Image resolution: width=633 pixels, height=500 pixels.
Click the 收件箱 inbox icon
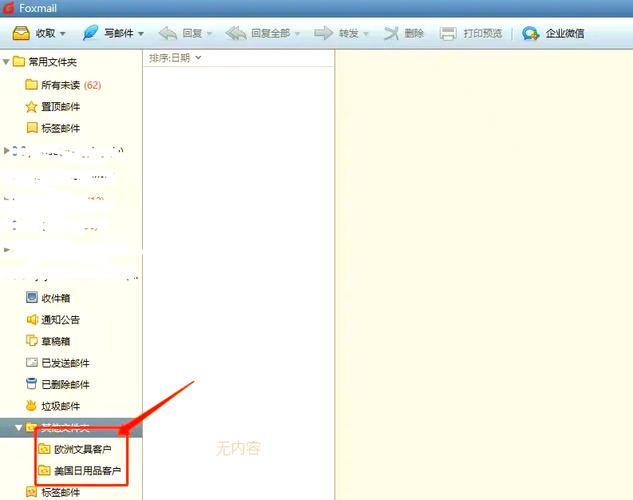31,297
